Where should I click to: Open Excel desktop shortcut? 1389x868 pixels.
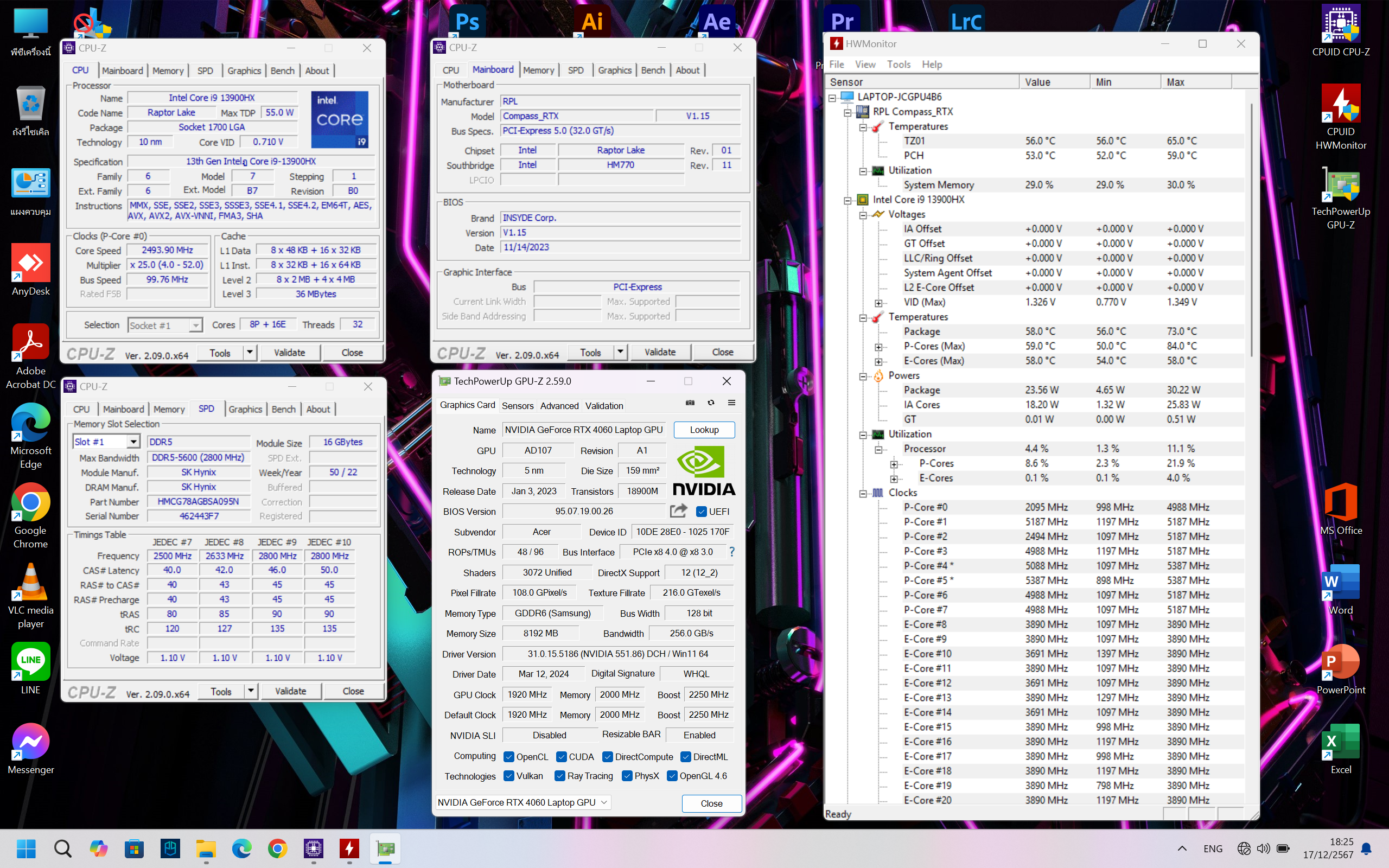pos(1341,749)
